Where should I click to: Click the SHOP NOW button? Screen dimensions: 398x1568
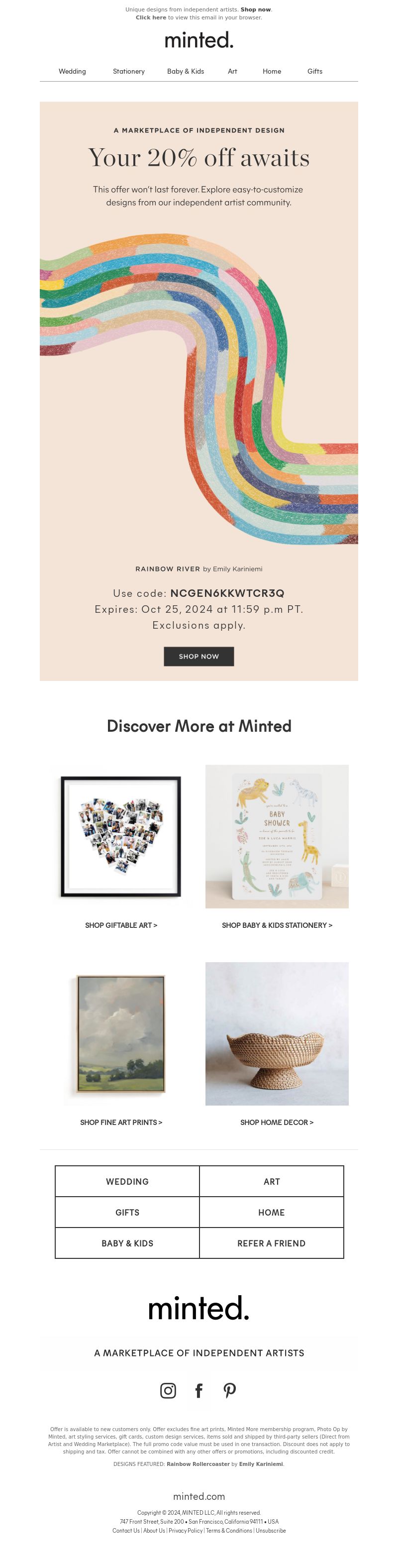pos(199,656)
